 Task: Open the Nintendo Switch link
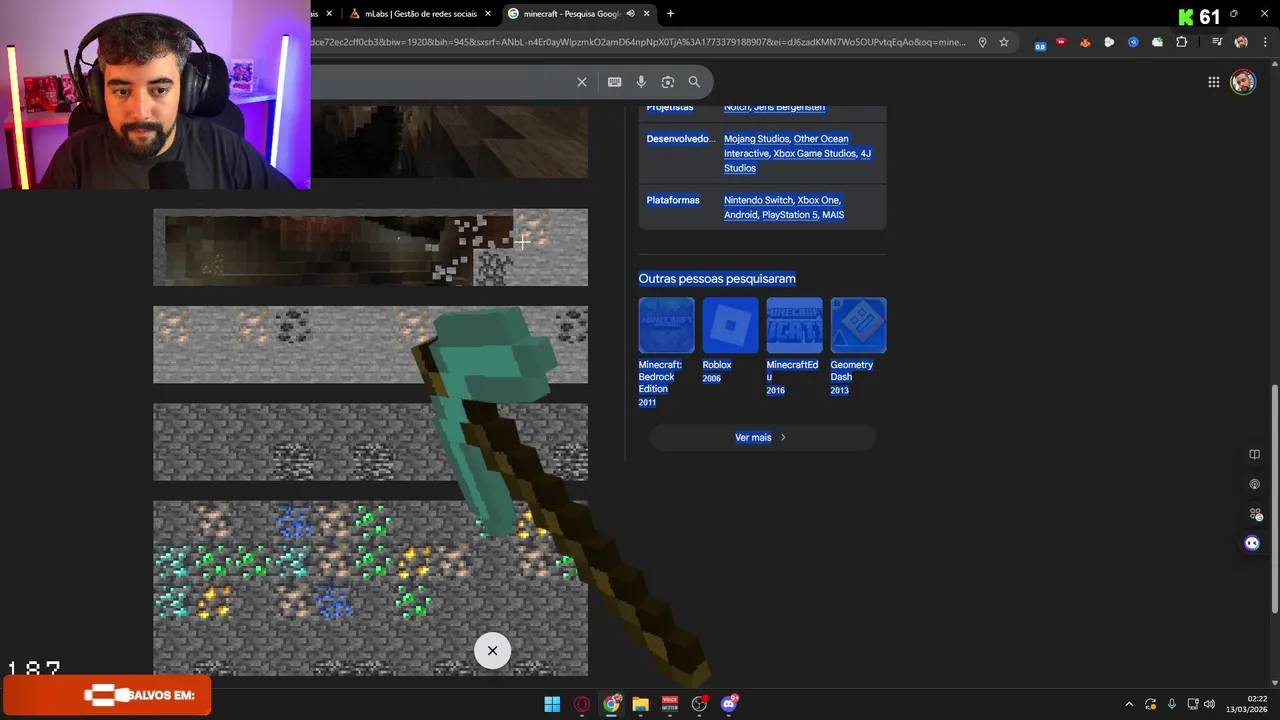point(758,200)
